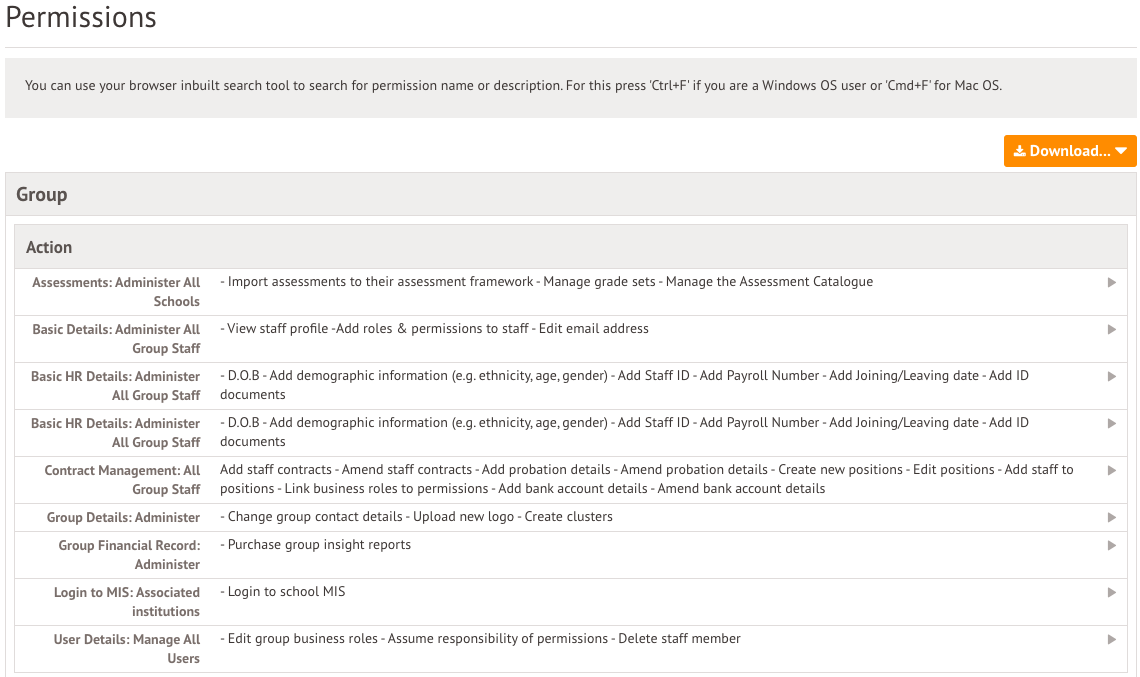
Task: Expand the Basic Details: Administer All Group Staff arrow
Action: [x=1112, y=329]
